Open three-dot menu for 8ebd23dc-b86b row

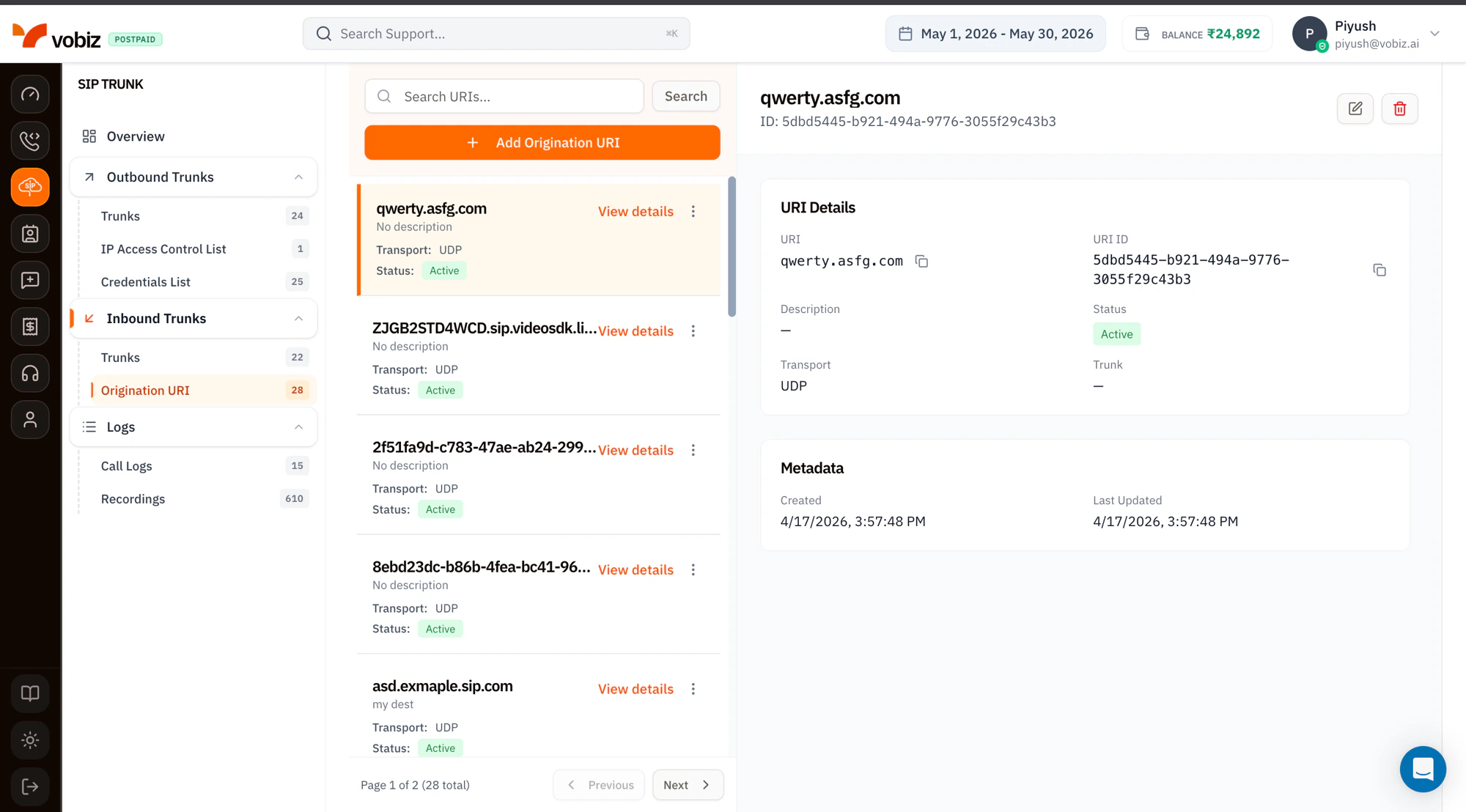693,569
